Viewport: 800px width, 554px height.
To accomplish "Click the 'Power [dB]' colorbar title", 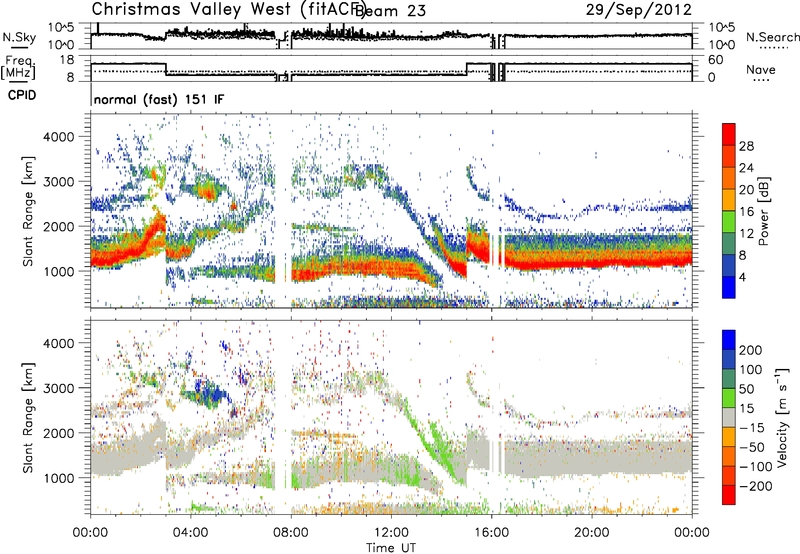I will (764, 211).
